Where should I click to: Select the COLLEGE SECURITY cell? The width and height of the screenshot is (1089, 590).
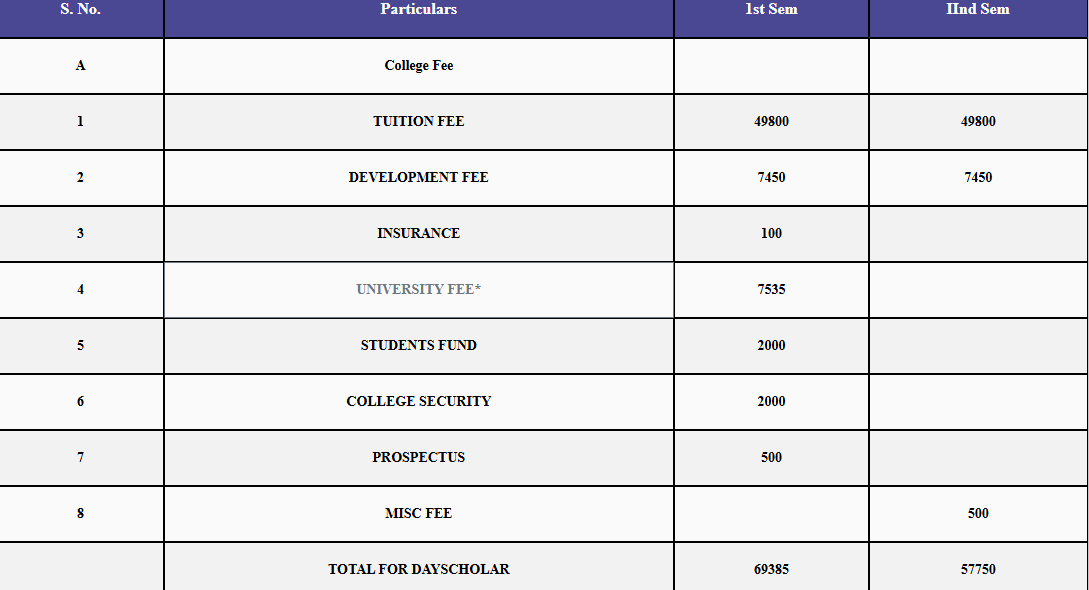[418, 401]
